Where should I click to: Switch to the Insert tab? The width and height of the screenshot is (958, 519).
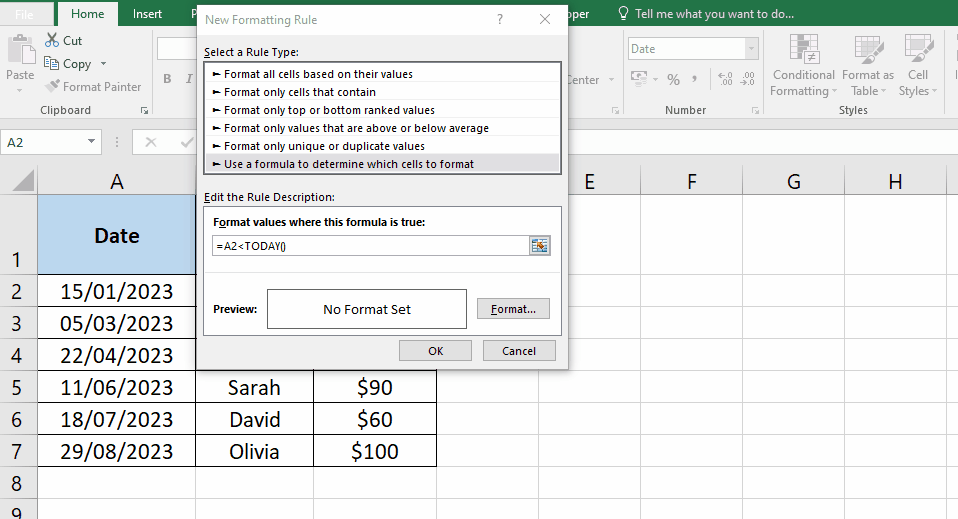point(147,13)
